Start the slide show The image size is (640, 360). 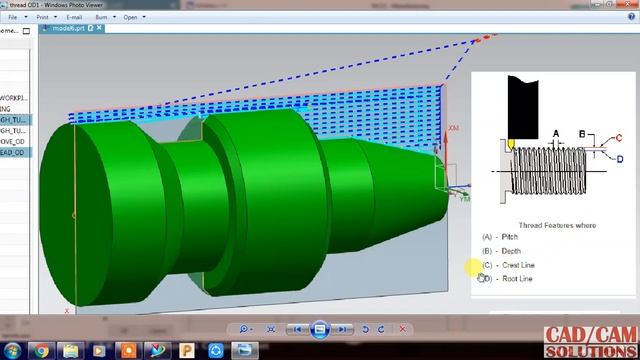tap(320, 329)
